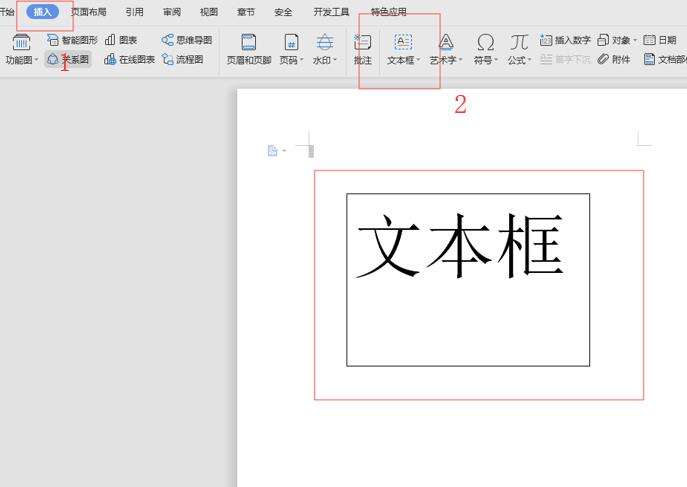
Task: Open the 特色应用 tab
Action: pos(389,12)
